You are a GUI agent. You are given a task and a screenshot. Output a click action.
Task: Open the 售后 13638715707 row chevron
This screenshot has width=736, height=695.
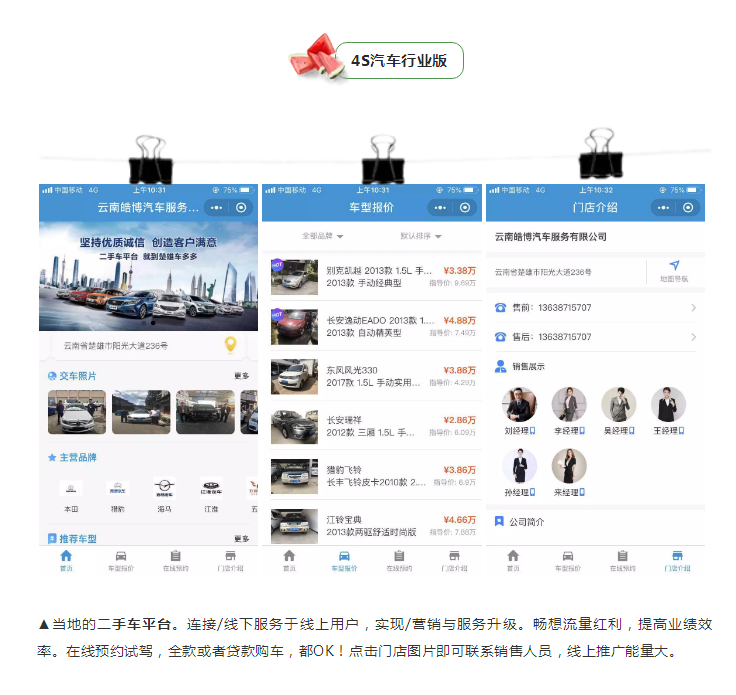pyautogui.click(x=694, y=337)
